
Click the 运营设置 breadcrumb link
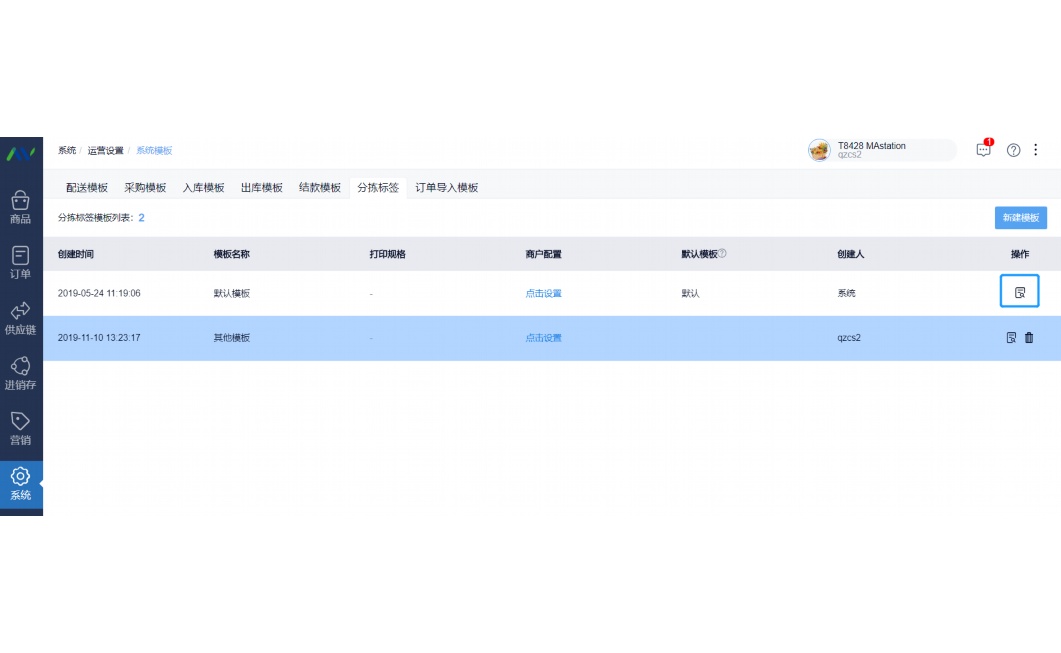(105, 150)
